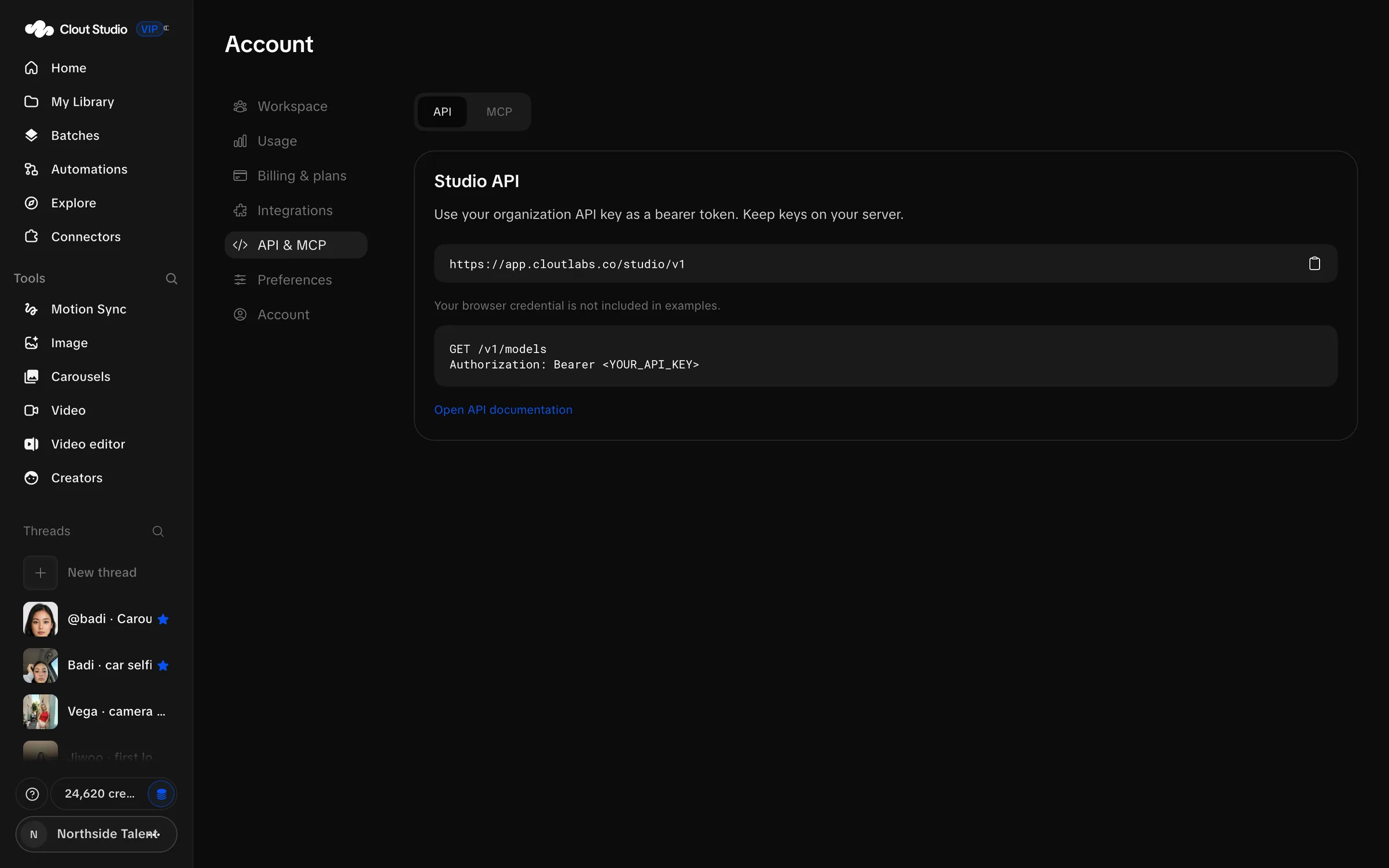1389x868 pixels.
Task: Unstar the @badi Carou thread
Action: (x=163, y=619)
